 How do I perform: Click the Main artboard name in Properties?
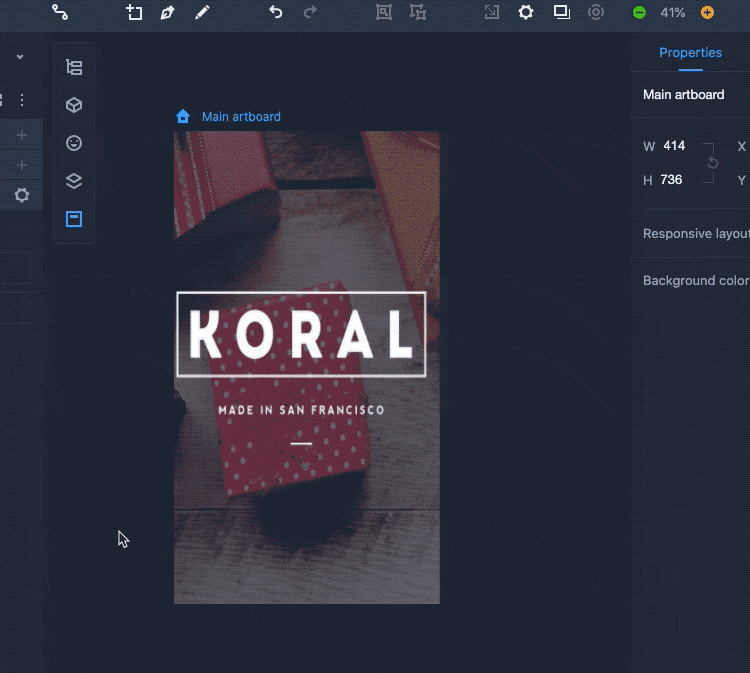(x=683, y=95)
